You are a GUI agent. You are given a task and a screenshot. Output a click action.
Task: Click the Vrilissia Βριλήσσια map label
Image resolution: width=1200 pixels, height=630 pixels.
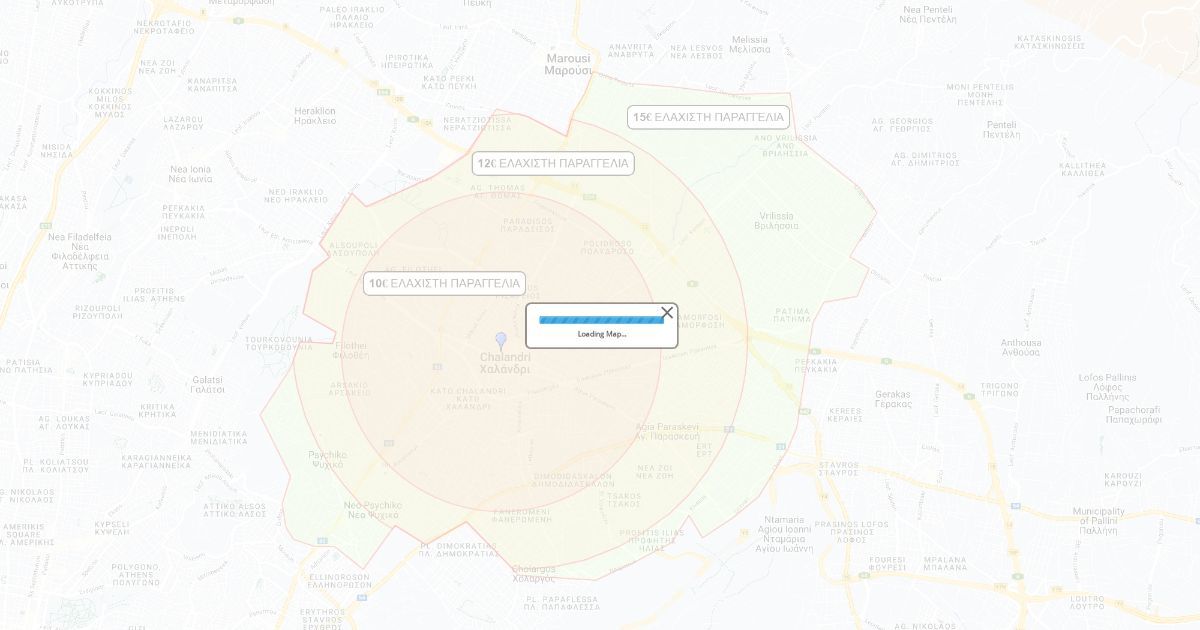point(777,220)
